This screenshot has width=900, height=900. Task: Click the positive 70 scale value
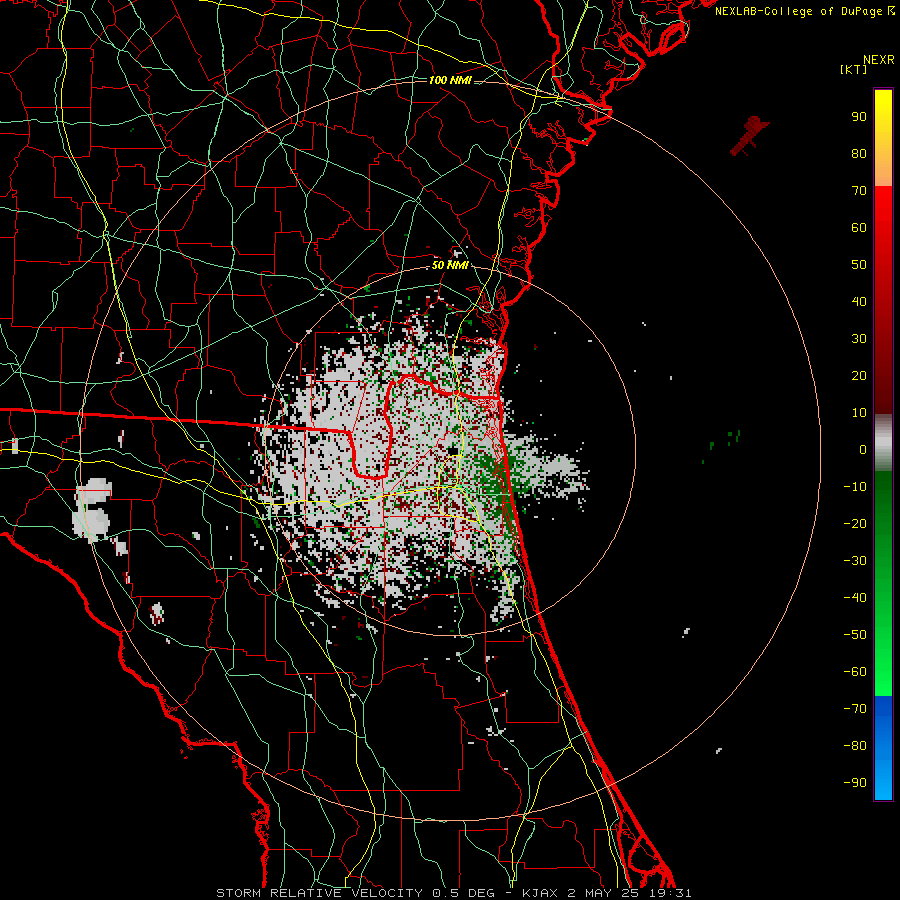coord(859,191)
